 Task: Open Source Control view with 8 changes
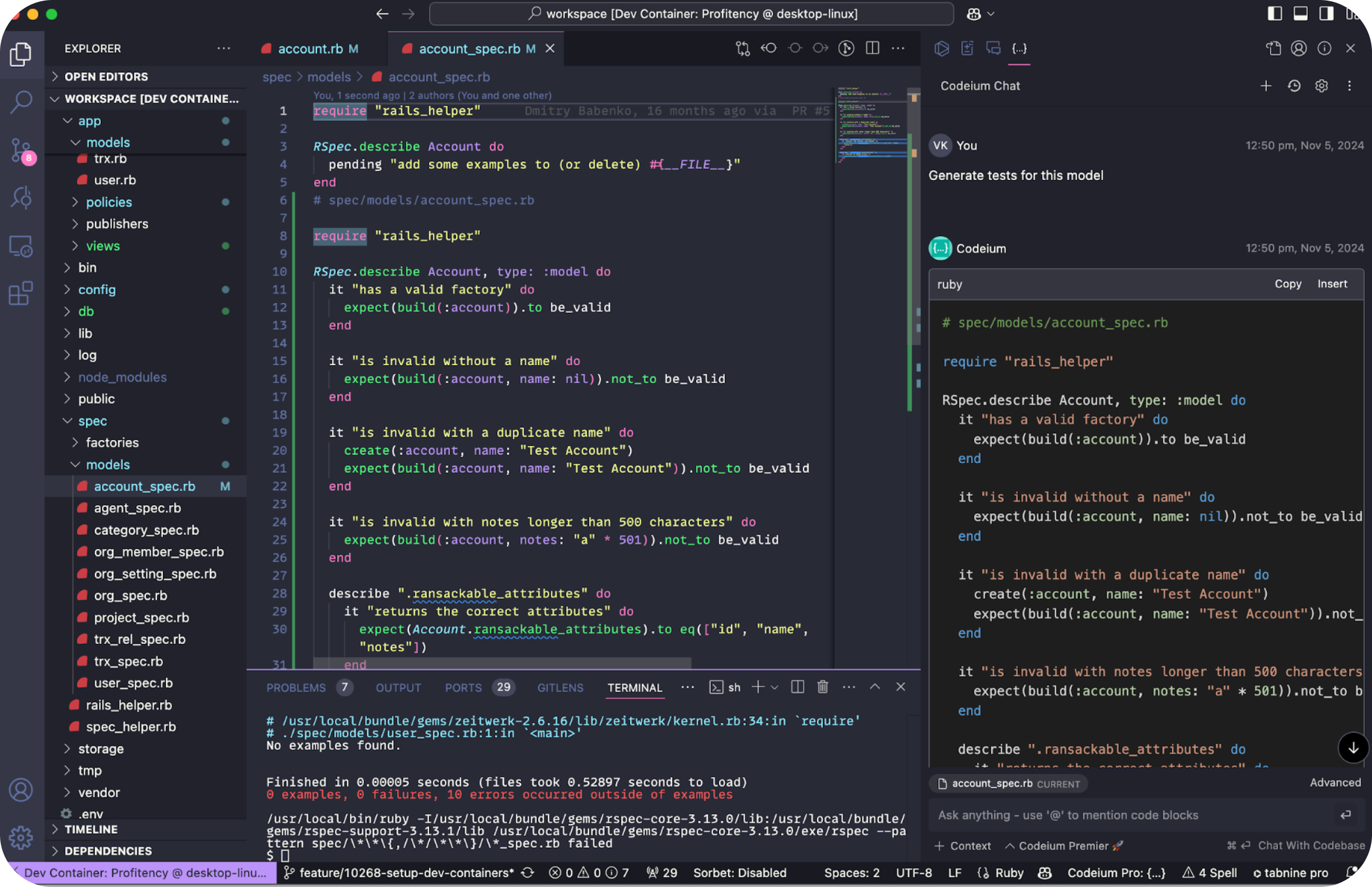(x=21, y=150)
